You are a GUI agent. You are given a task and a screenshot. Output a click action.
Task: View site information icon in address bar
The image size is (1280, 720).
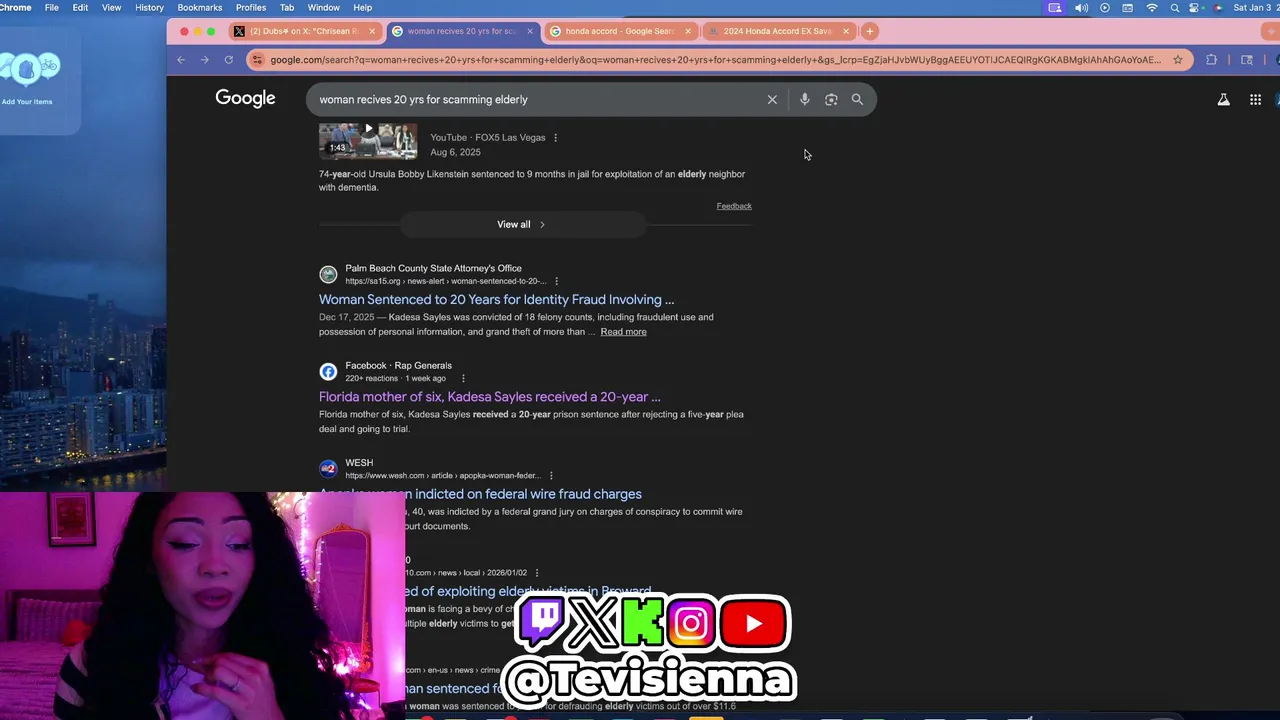(258, 60)
